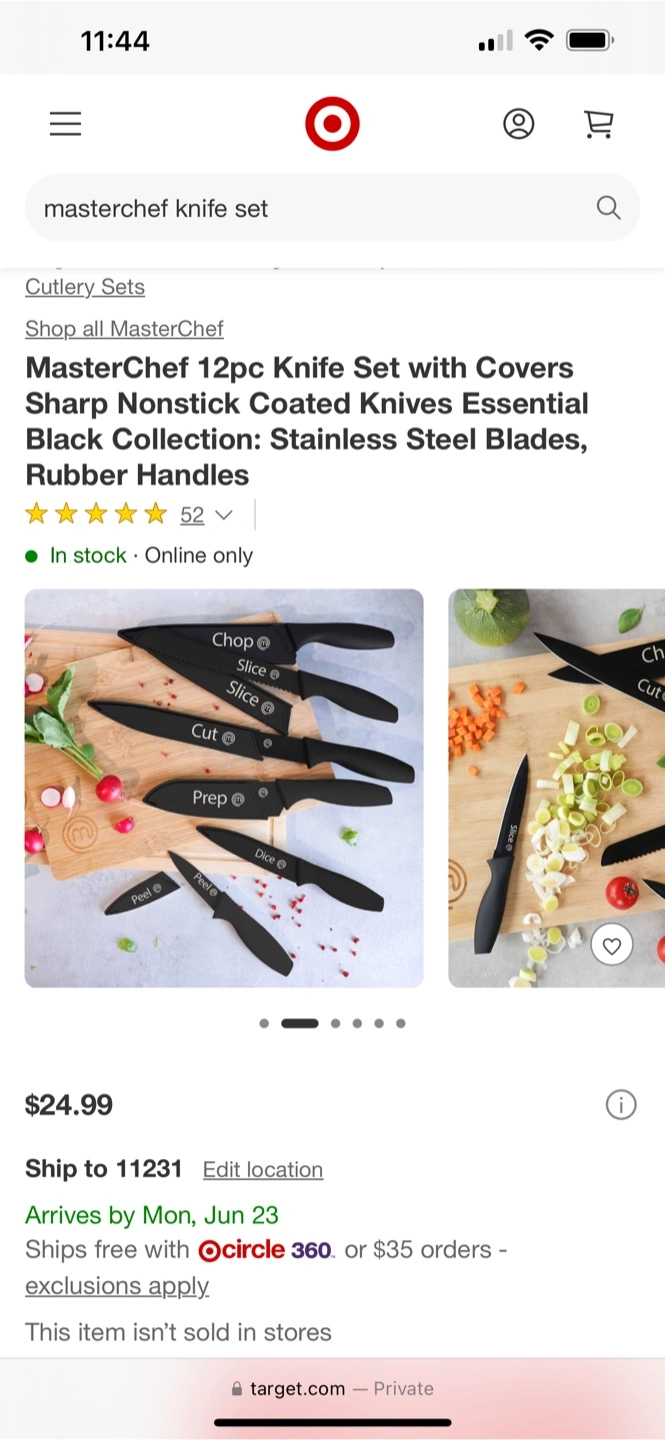Screen dimensions: 665x1440
Task: Open the Cutlery Sets breadcrumb
Action: [85, 287]
